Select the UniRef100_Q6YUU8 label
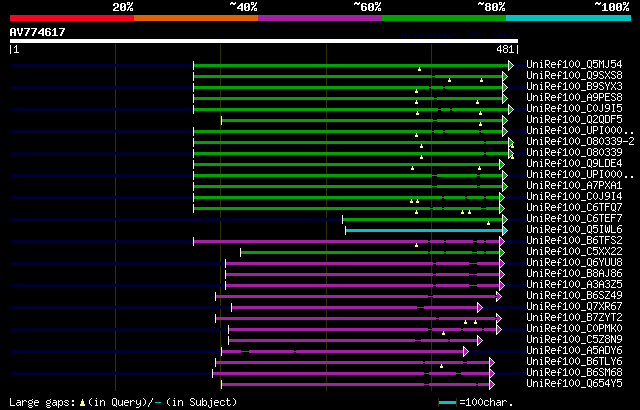 [574, 263]
